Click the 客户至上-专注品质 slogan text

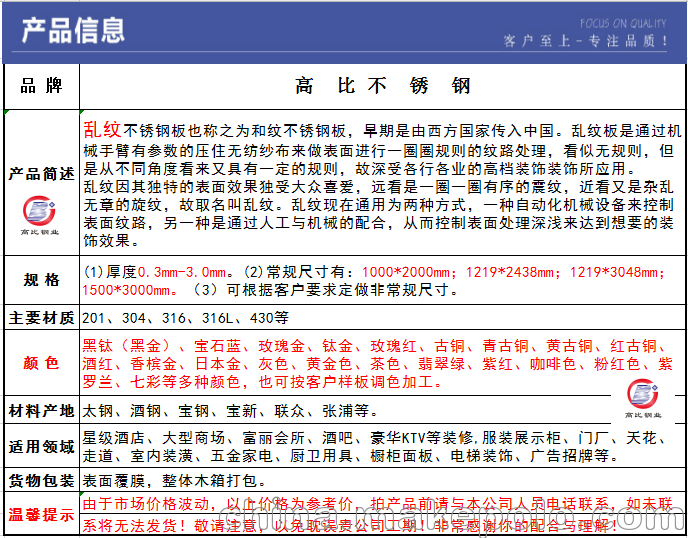click(585, 41)
